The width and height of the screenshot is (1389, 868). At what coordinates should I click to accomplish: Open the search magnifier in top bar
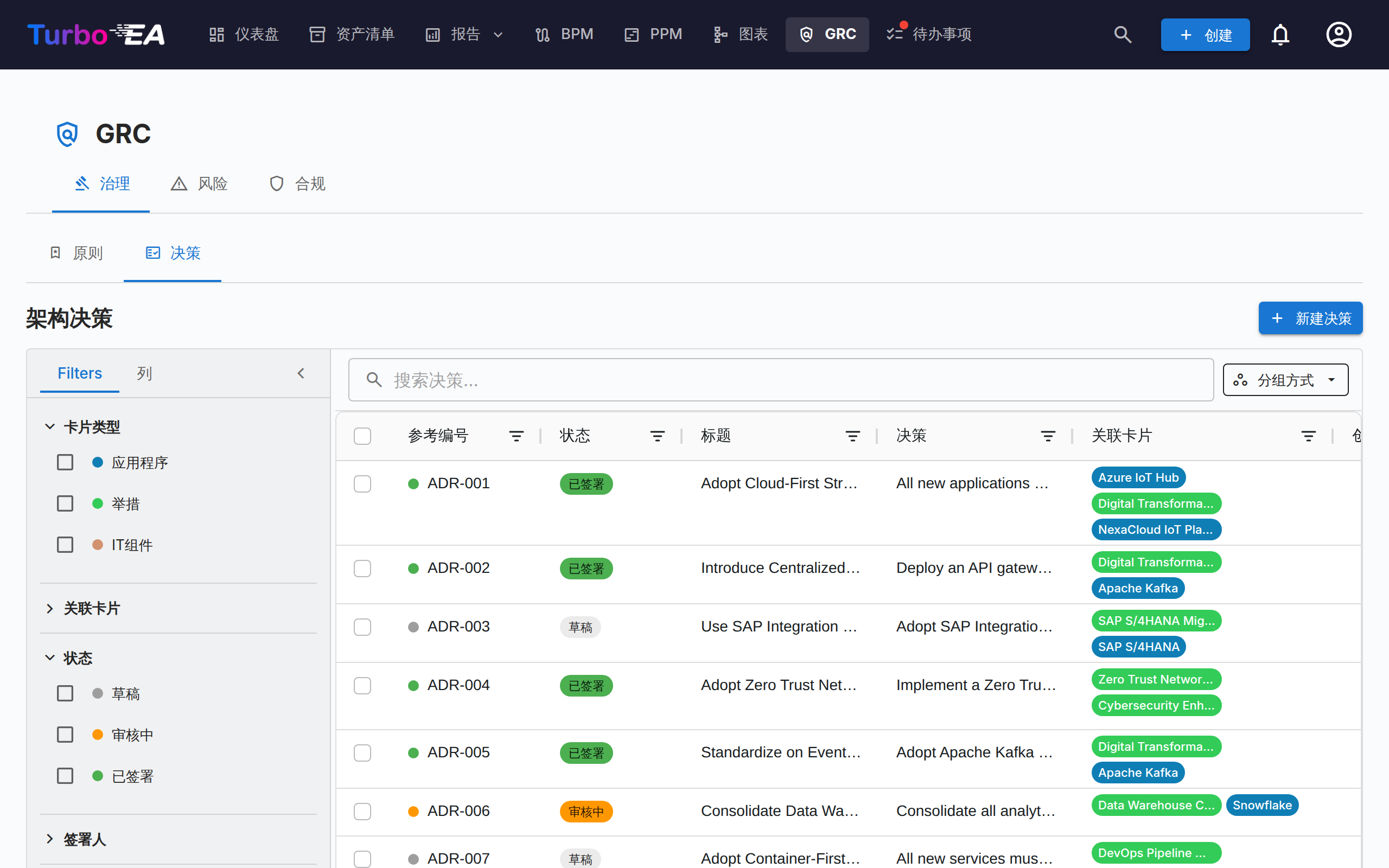point(1123,34)
